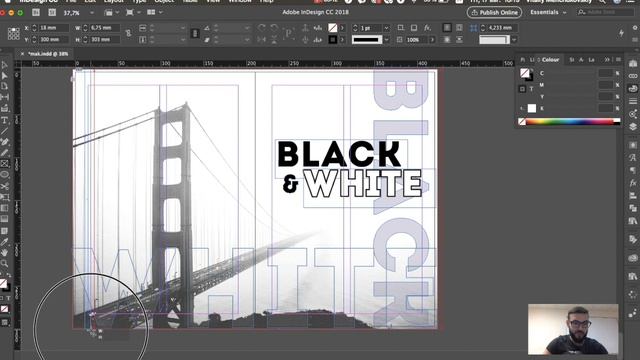Screen dimensions: 640x360
Task: Select the Zoom magnifier tool
Action: click(4, 264)
